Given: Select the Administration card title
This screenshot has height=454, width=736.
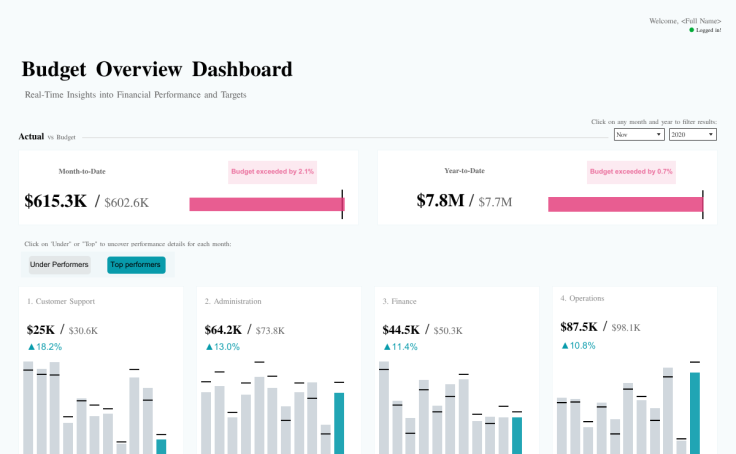Looking at the screenshot, I should click(x=233, y=301).
